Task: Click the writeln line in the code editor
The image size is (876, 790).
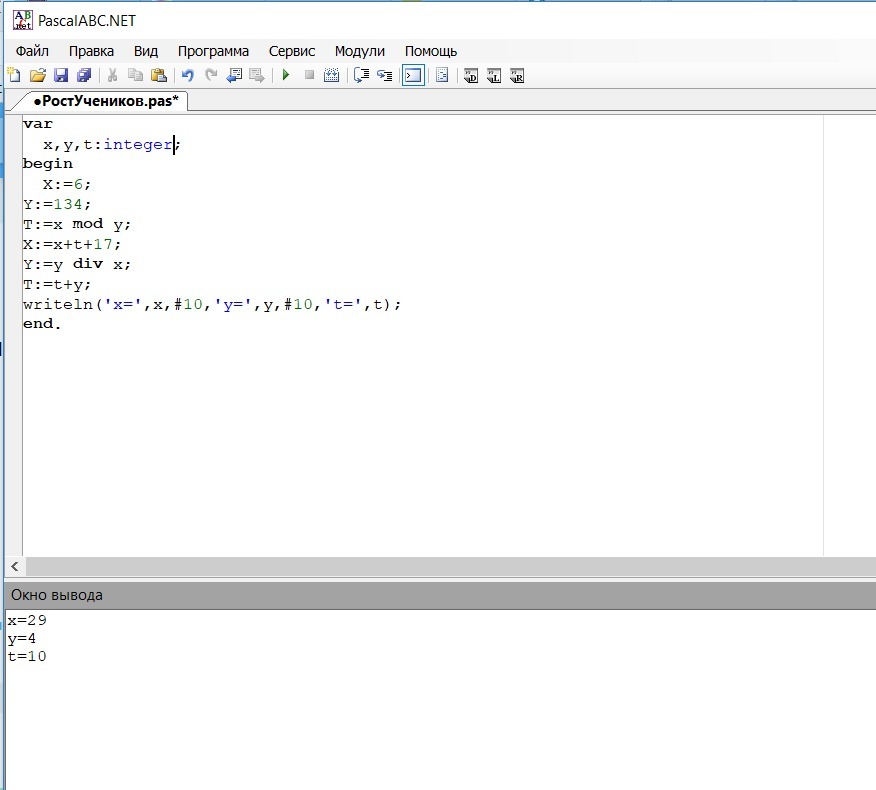Action: pyautogui.click(x=212, y=304)
